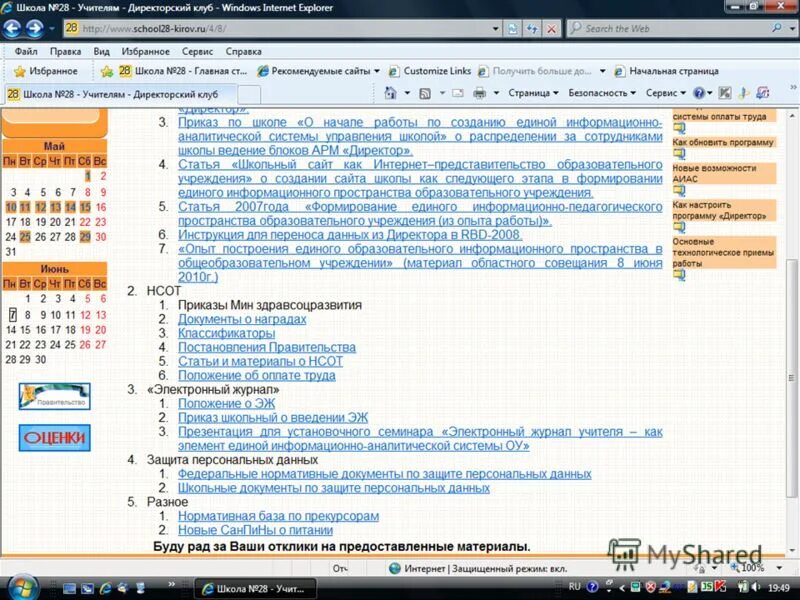This screenshot has height=600, width=800.
Task: Open 'Школа №28 - Главная ст...' favorites bar link
Action: coord(183,71)
